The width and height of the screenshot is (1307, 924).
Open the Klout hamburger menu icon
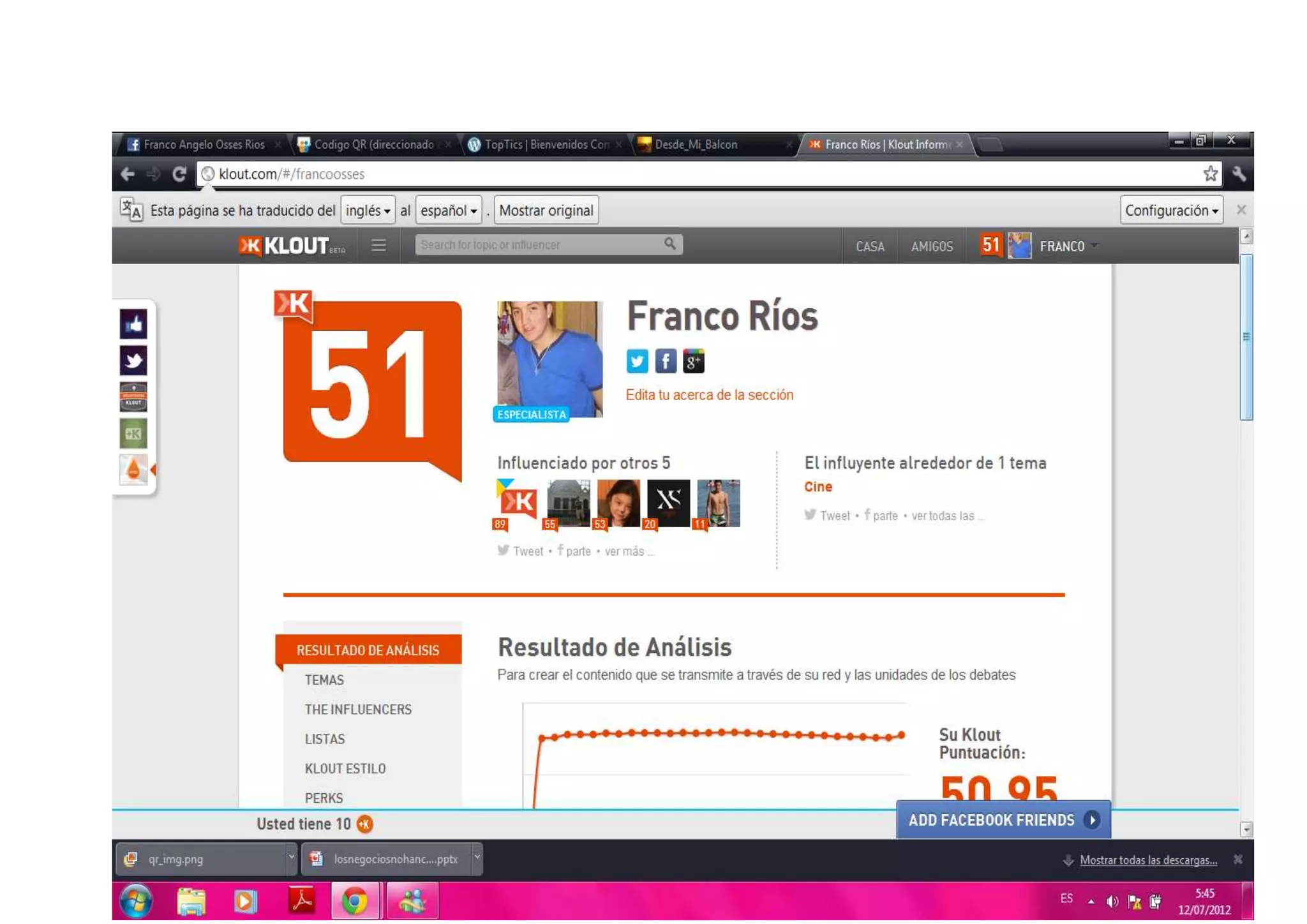click(x=378, y=246)
